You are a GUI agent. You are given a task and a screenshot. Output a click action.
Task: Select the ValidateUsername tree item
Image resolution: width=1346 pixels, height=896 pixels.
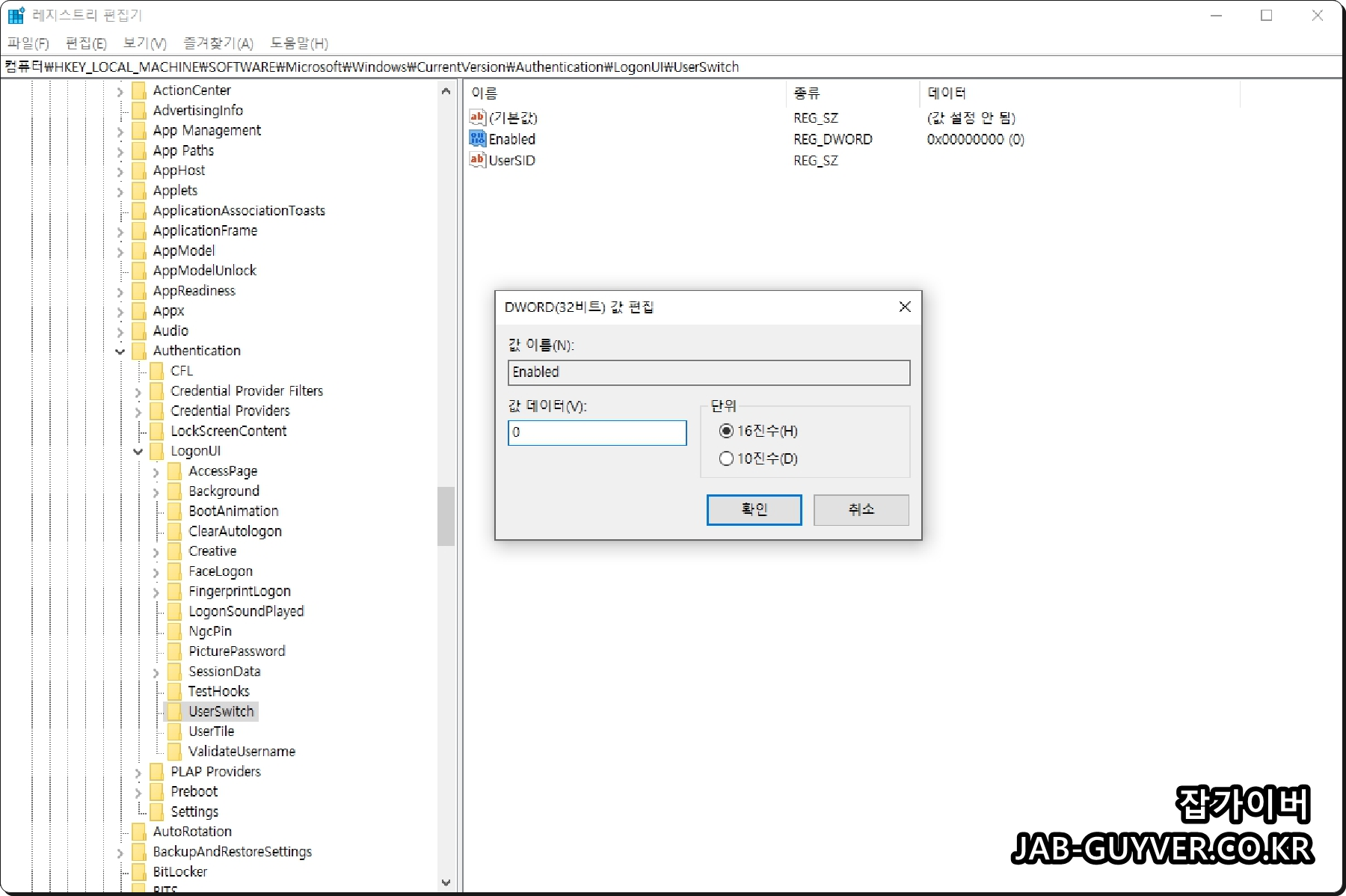(242, 751)
